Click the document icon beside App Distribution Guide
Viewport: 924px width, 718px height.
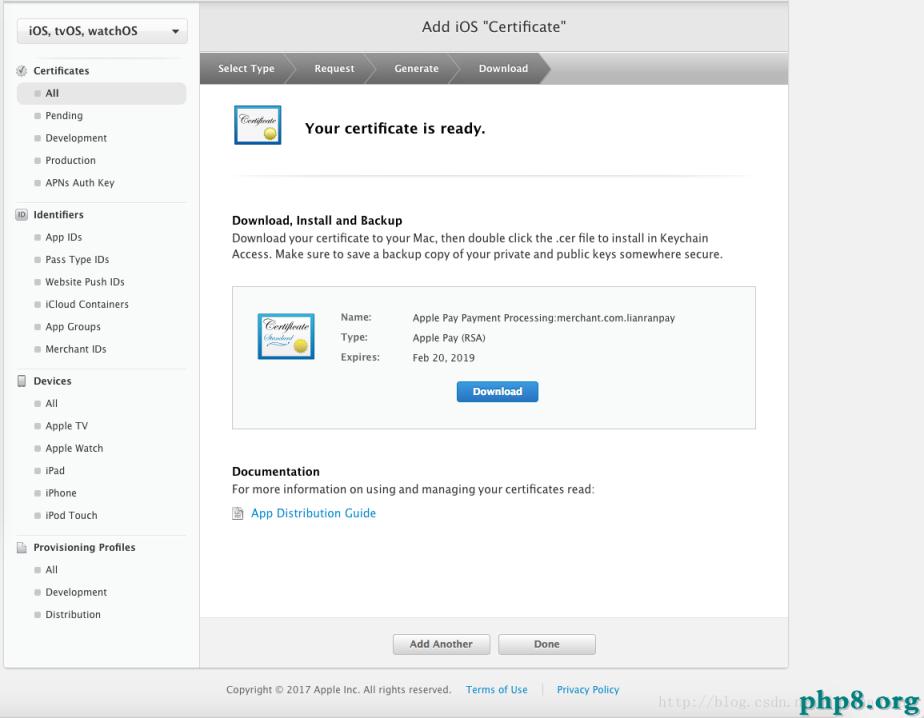pyautogui.click(x=238, y=514)
